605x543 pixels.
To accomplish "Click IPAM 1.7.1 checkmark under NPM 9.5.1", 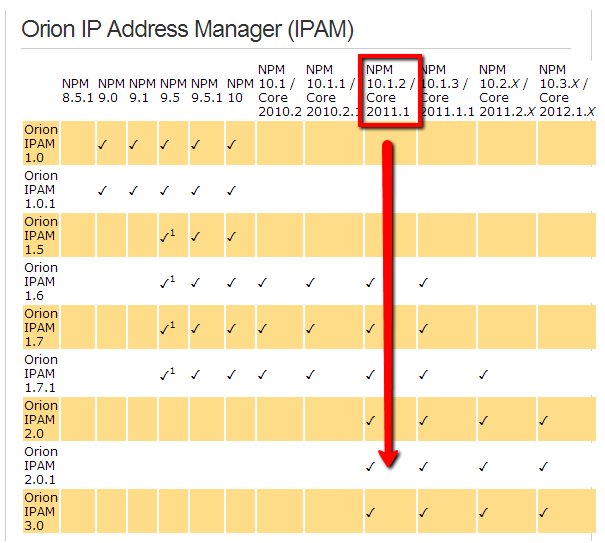I will coord(196,374).
